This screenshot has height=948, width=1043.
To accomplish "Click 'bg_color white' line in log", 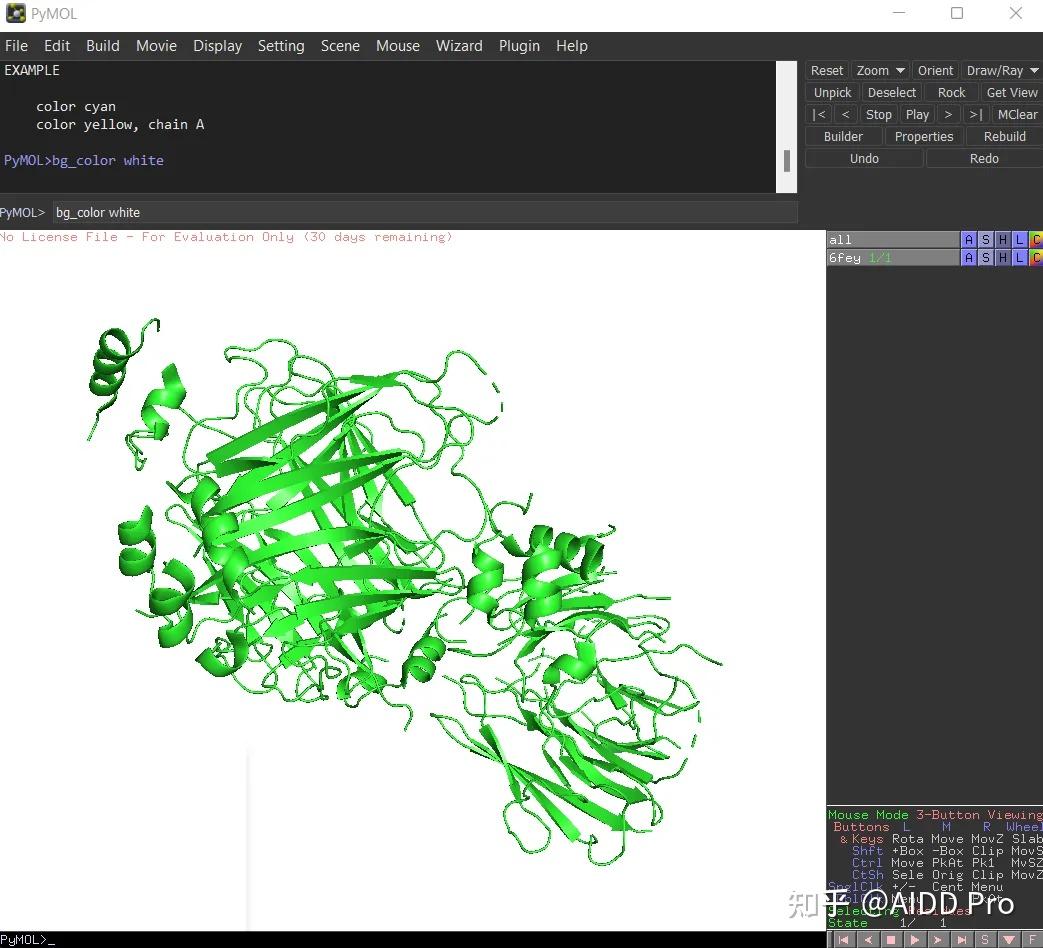I will [x=84, y=160].
